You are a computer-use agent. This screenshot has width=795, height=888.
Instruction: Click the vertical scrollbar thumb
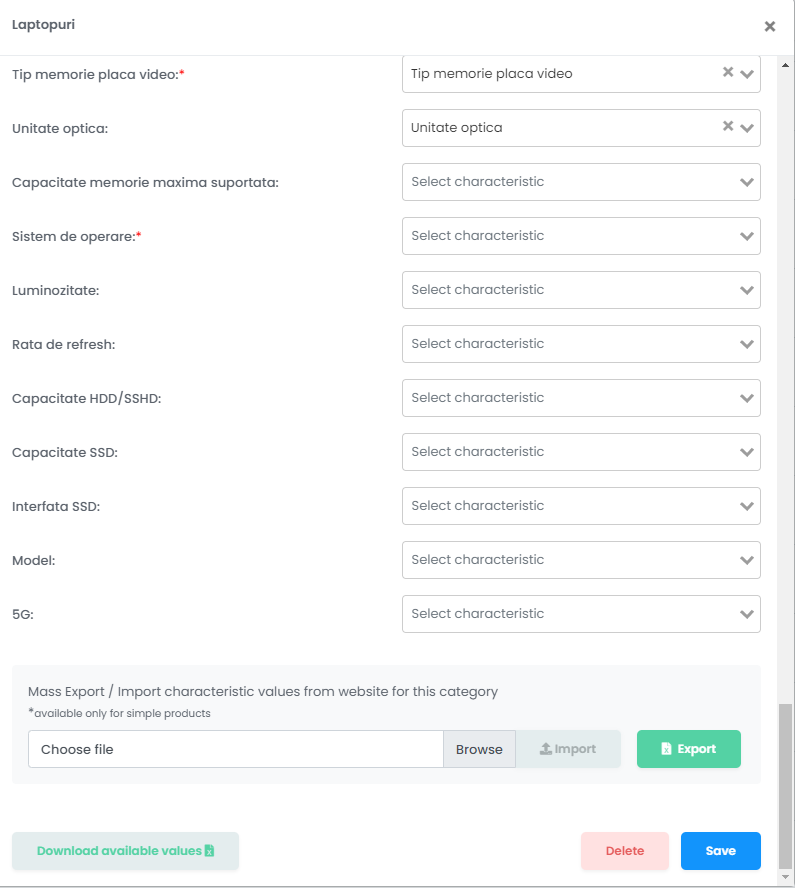(x=785, y=786)
